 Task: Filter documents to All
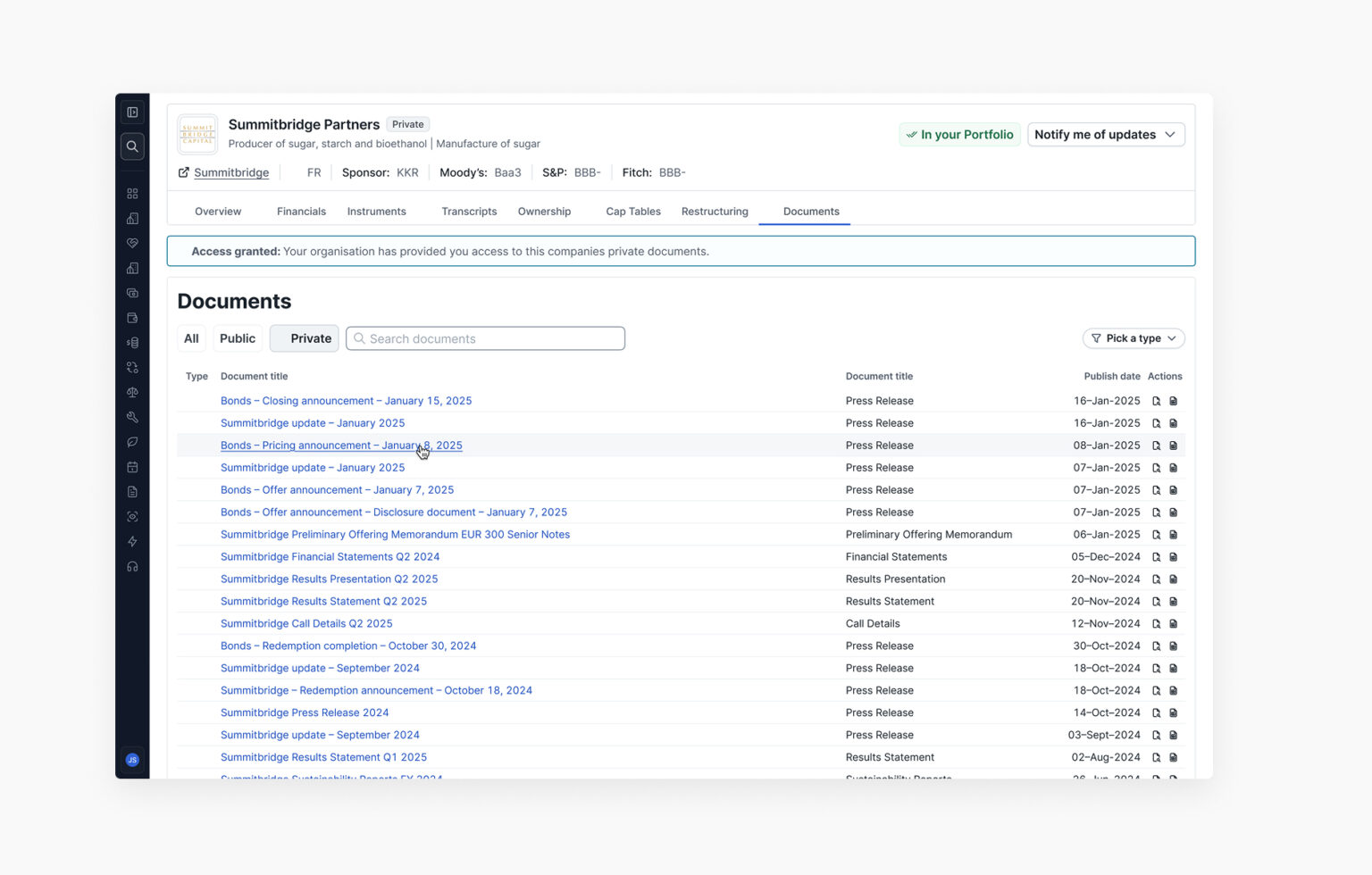(191, 338)
